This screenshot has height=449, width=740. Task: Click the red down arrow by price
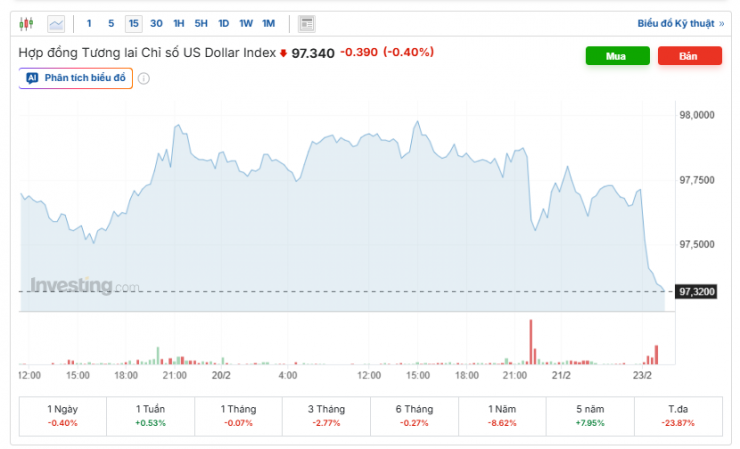283,53
